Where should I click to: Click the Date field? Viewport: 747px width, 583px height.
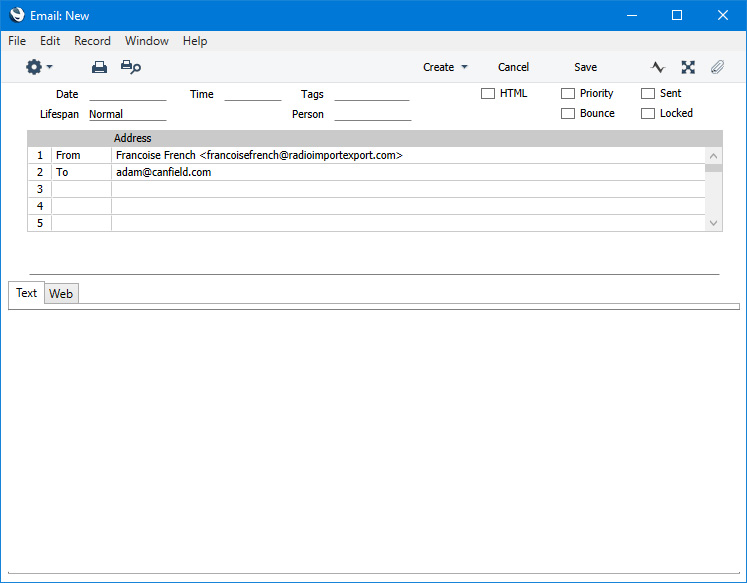point(128,94)
